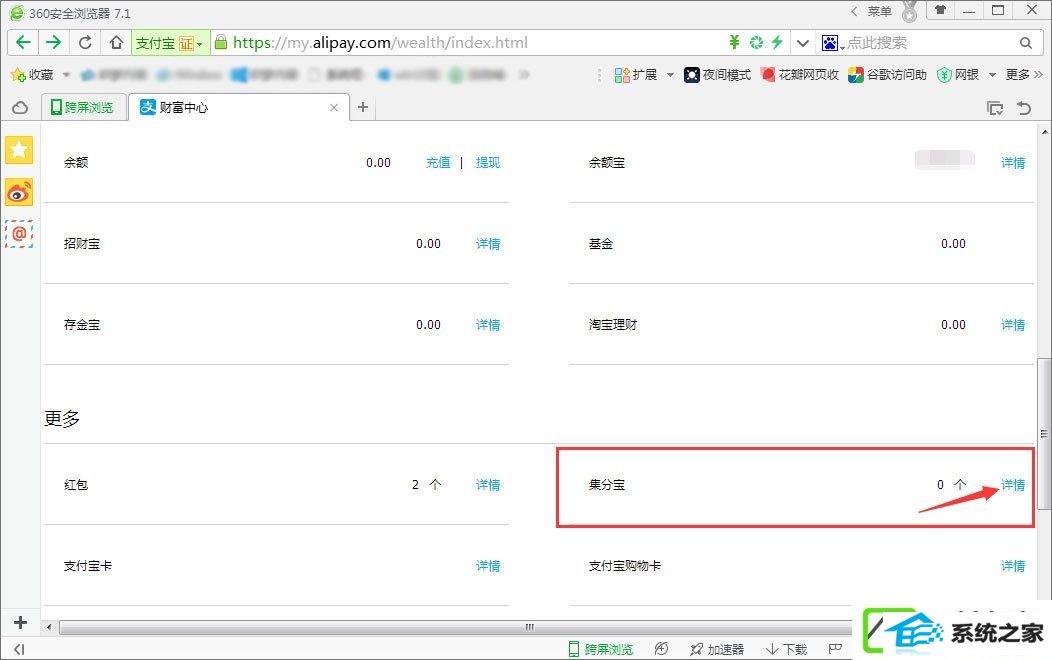Select the 财富中心 tab
The image size is (1052, 660).
[x=238, y=107]
